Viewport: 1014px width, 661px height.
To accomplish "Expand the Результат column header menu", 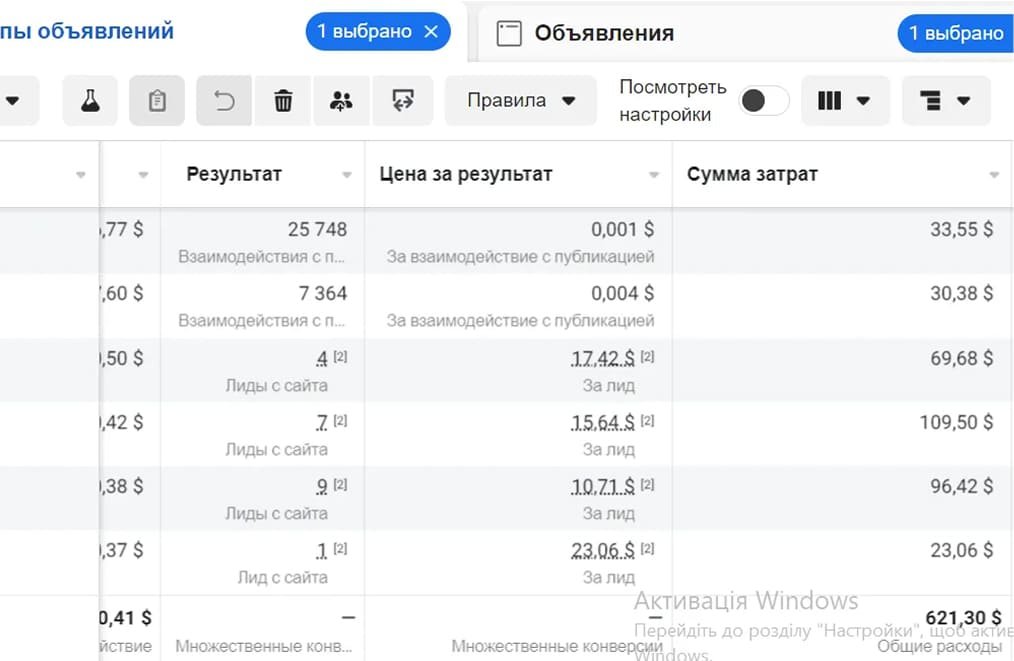I will (347, 175).
